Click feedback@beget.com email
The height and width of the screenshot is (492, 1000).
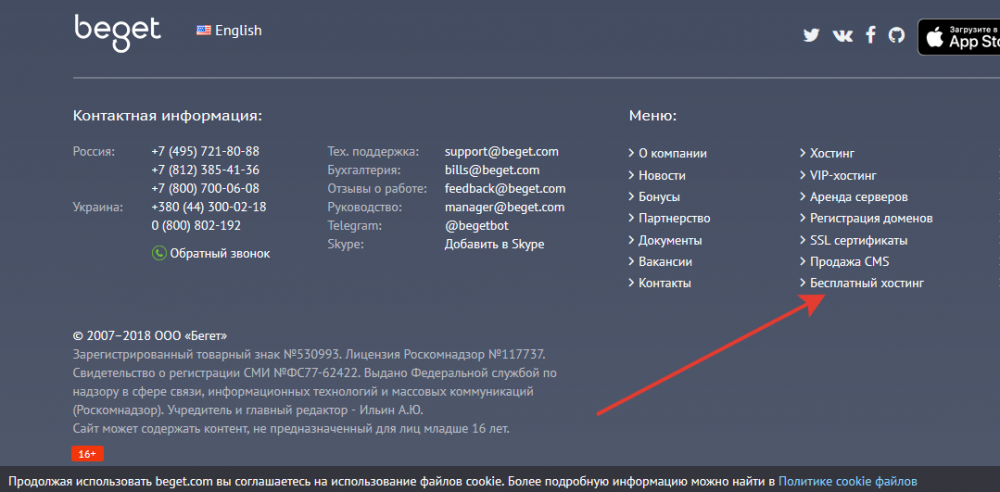tap(504, 189)
